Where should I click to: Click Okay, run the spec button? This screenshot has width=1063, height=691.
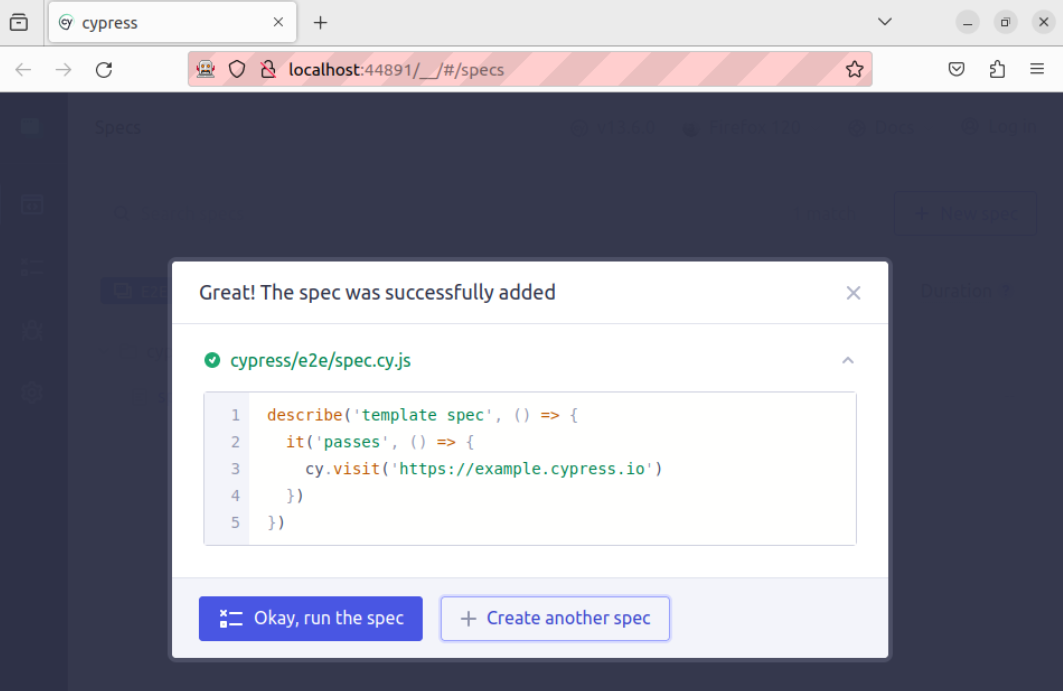pos(311,618)
